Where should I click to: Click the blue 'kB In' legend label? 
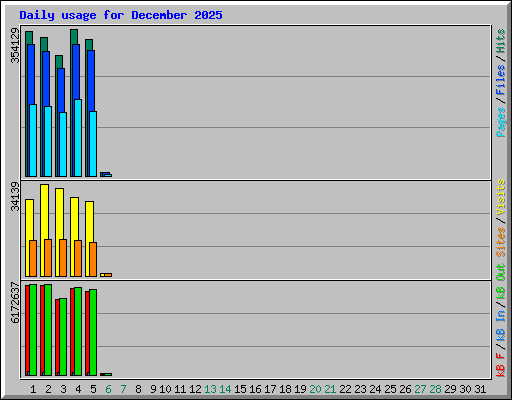(501, 325)
